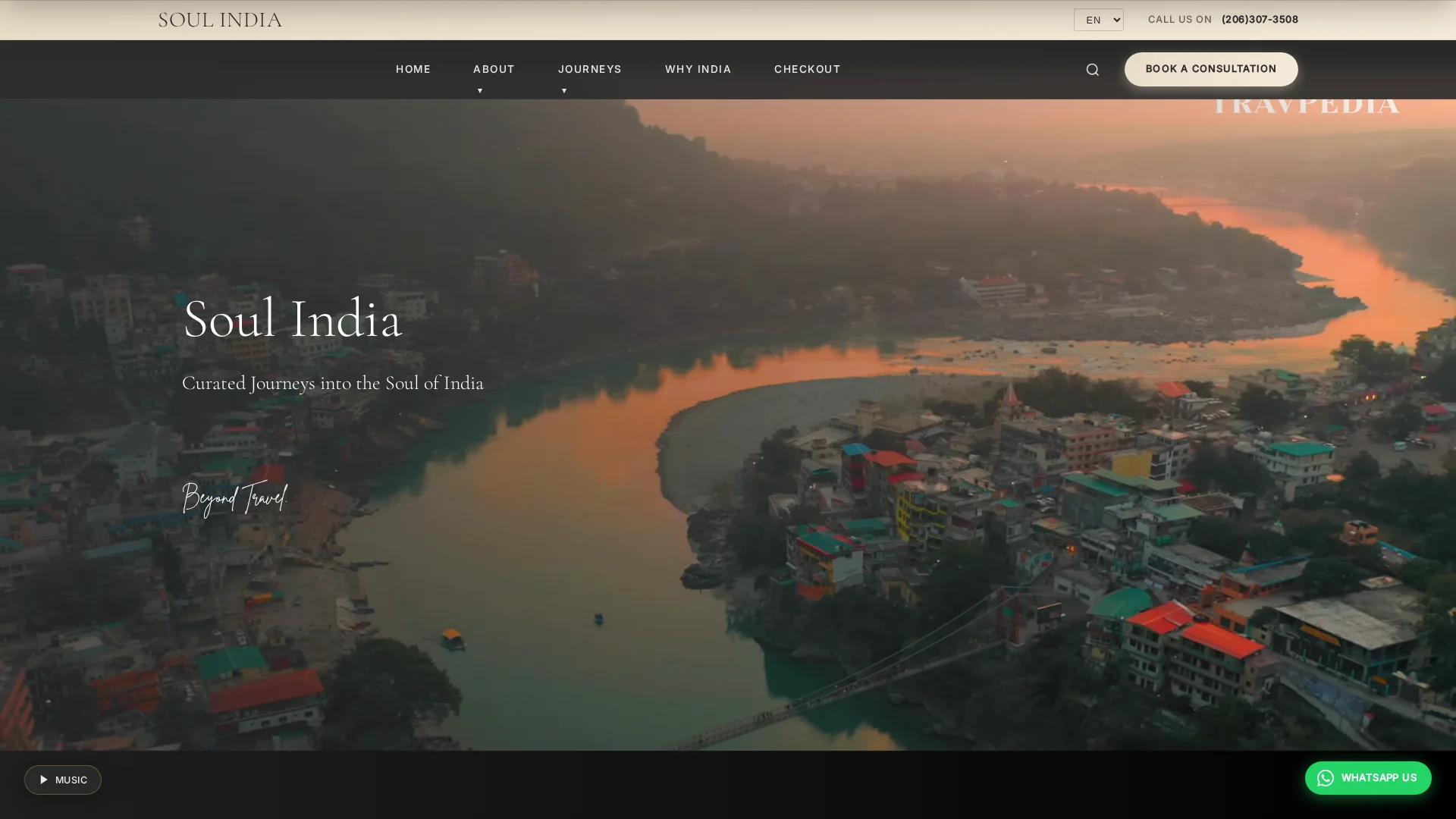Open the Checkout menu item
Image resolution: width=1456 pixels, height=819 pixels.
click(807, 70)
